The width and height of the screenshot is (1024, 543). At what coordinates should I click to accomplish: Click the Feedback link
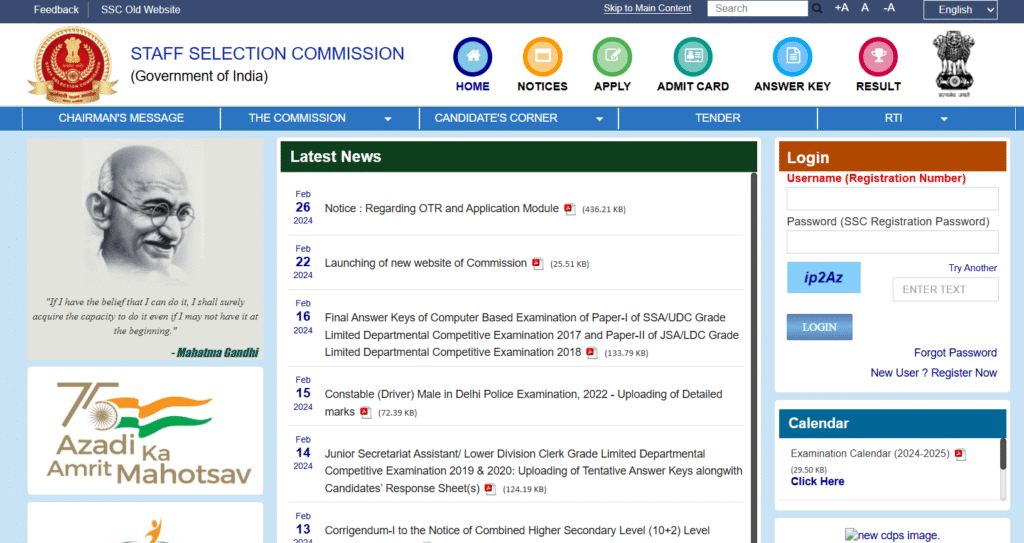coord(56,10)
